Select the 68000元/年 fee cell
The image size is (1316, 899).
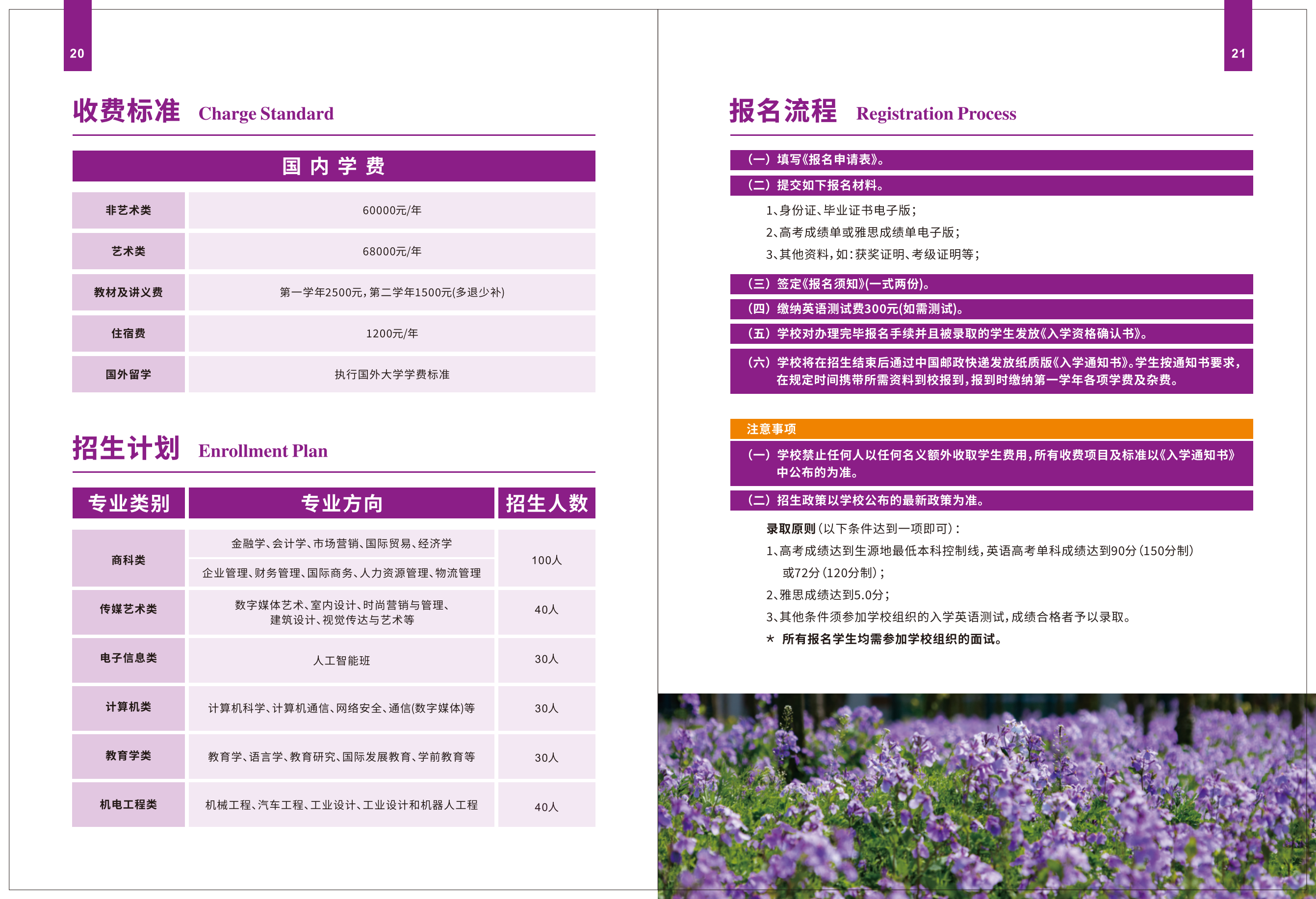point(392,251)
